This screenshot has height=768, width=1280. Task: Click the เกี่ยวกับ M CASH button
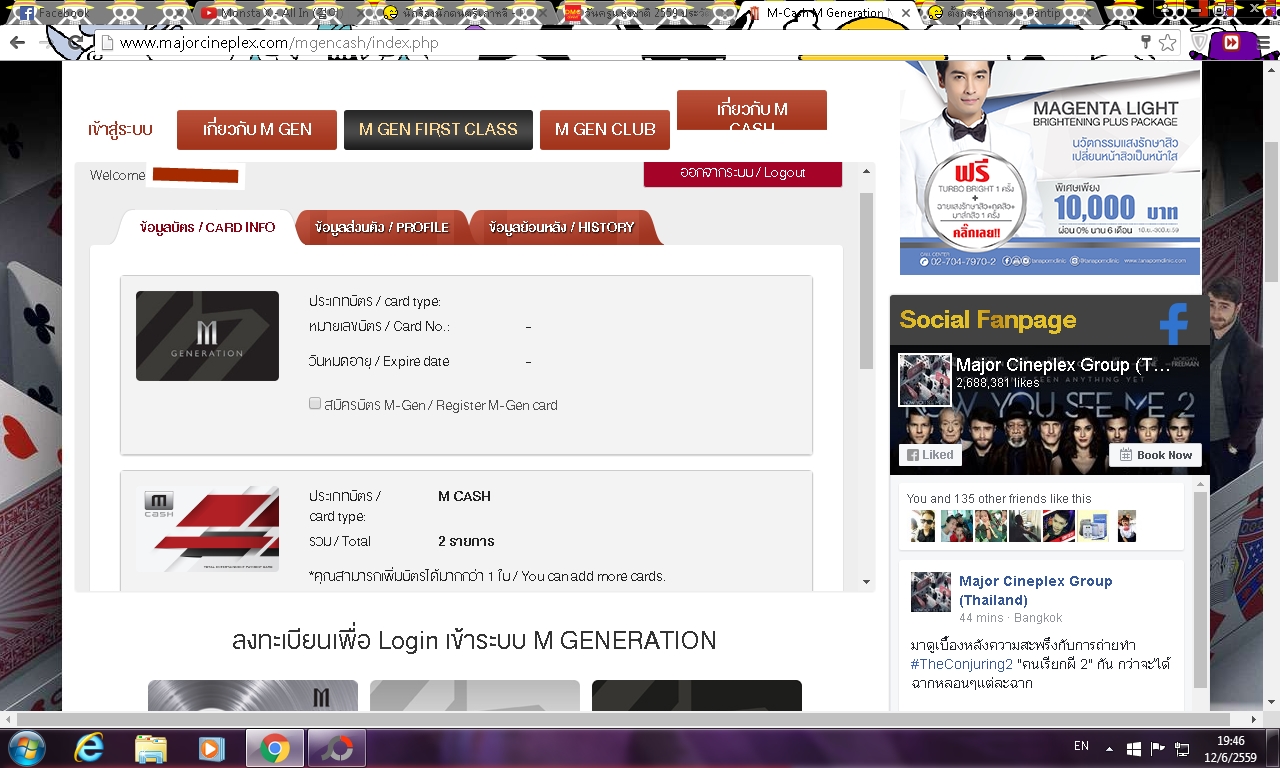coord(752,110)
